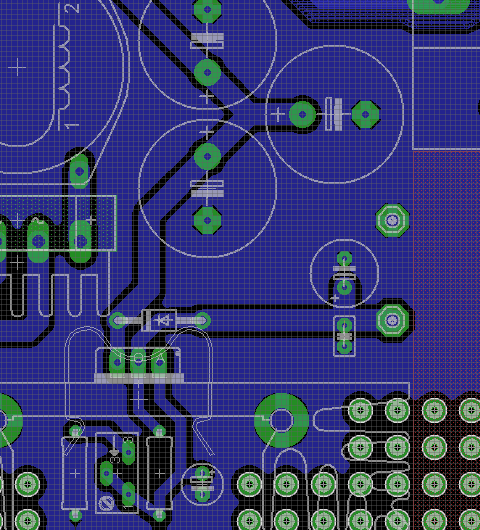Click the diode's left round pad
The width and height of the screenshot is (480, 530).
tap(117, 320)
